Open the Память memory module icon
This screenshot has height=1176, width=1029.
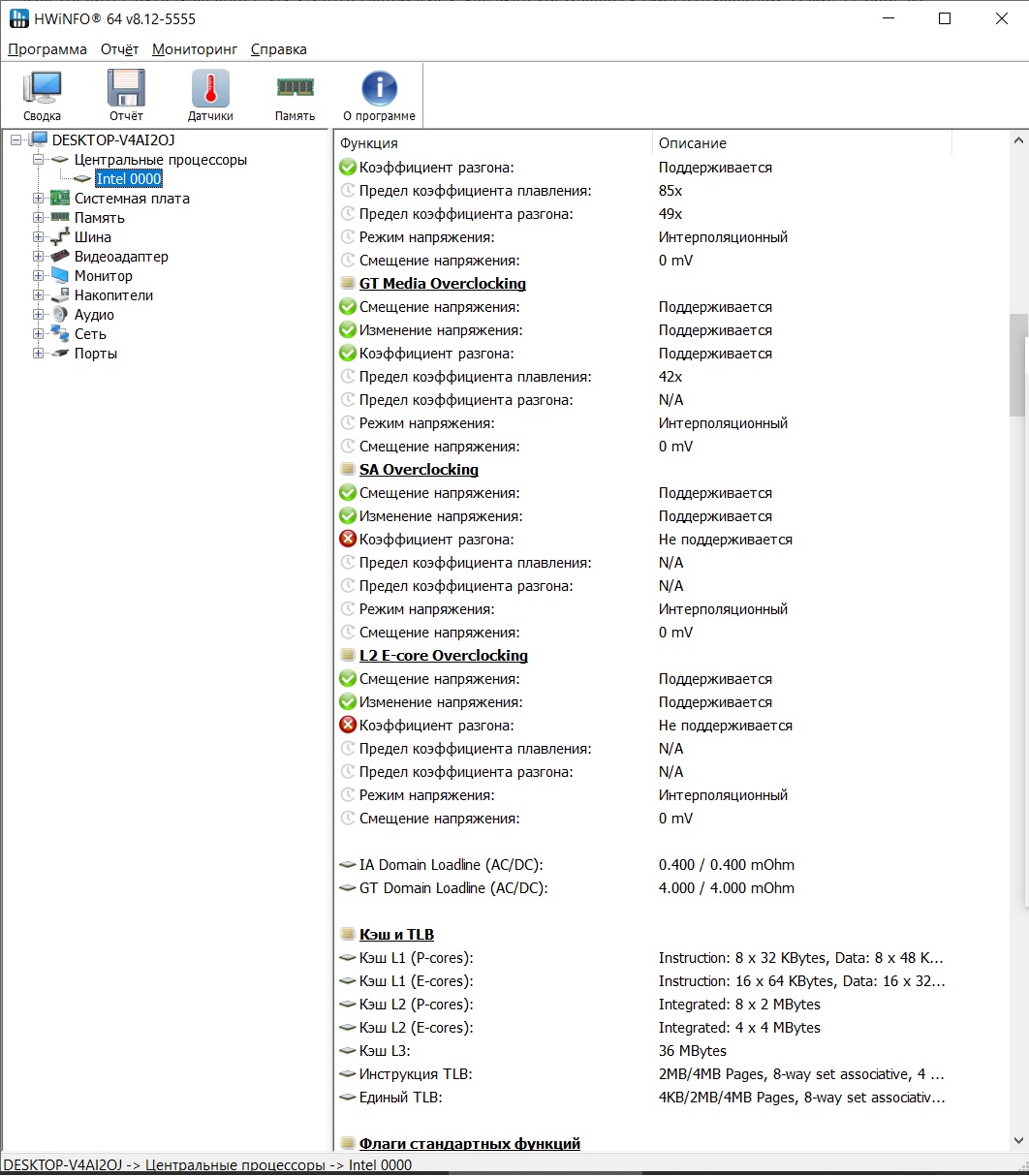pos(295,88)
